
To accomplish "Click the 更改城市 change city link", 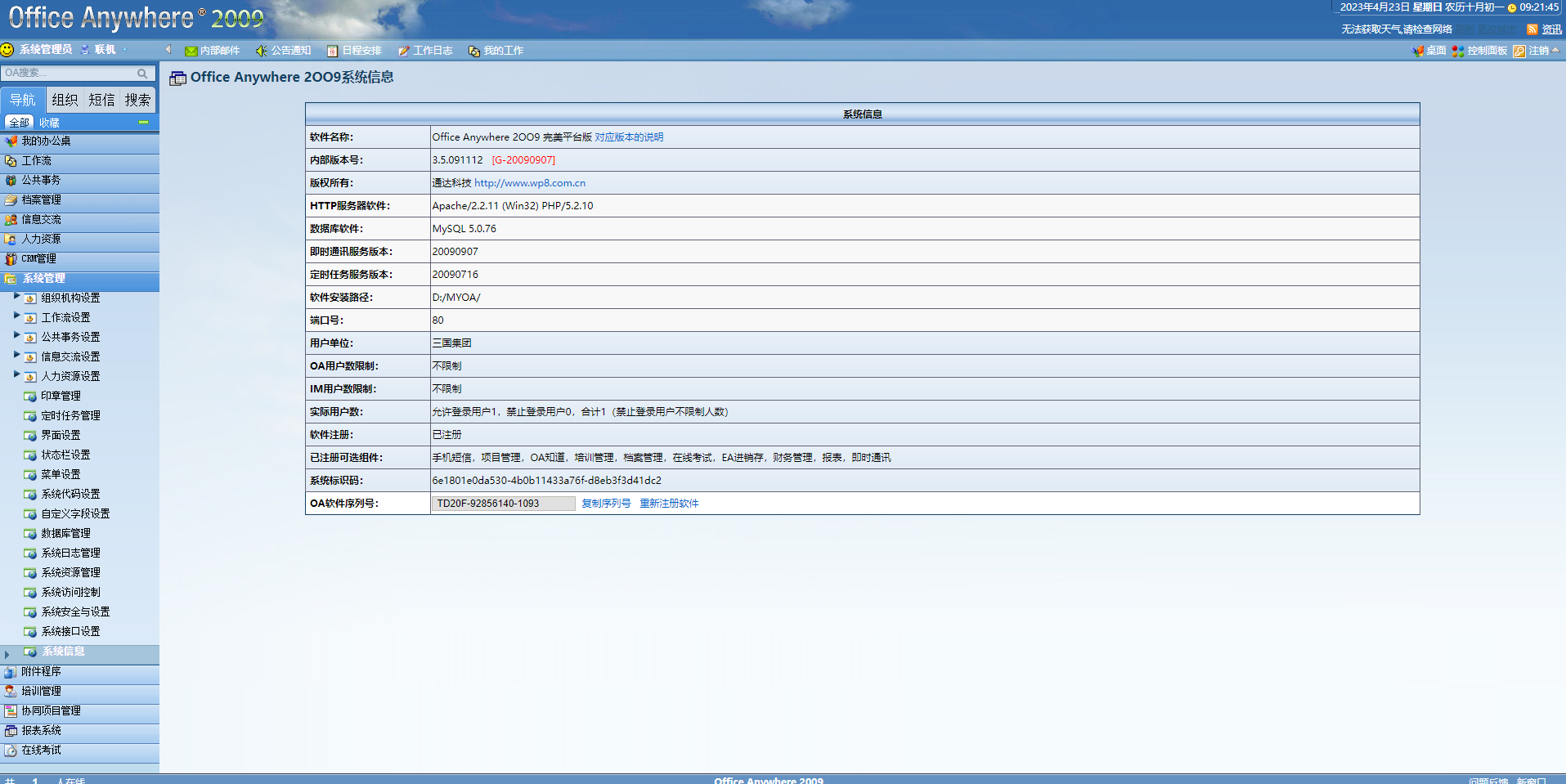I will [1496, 29].
